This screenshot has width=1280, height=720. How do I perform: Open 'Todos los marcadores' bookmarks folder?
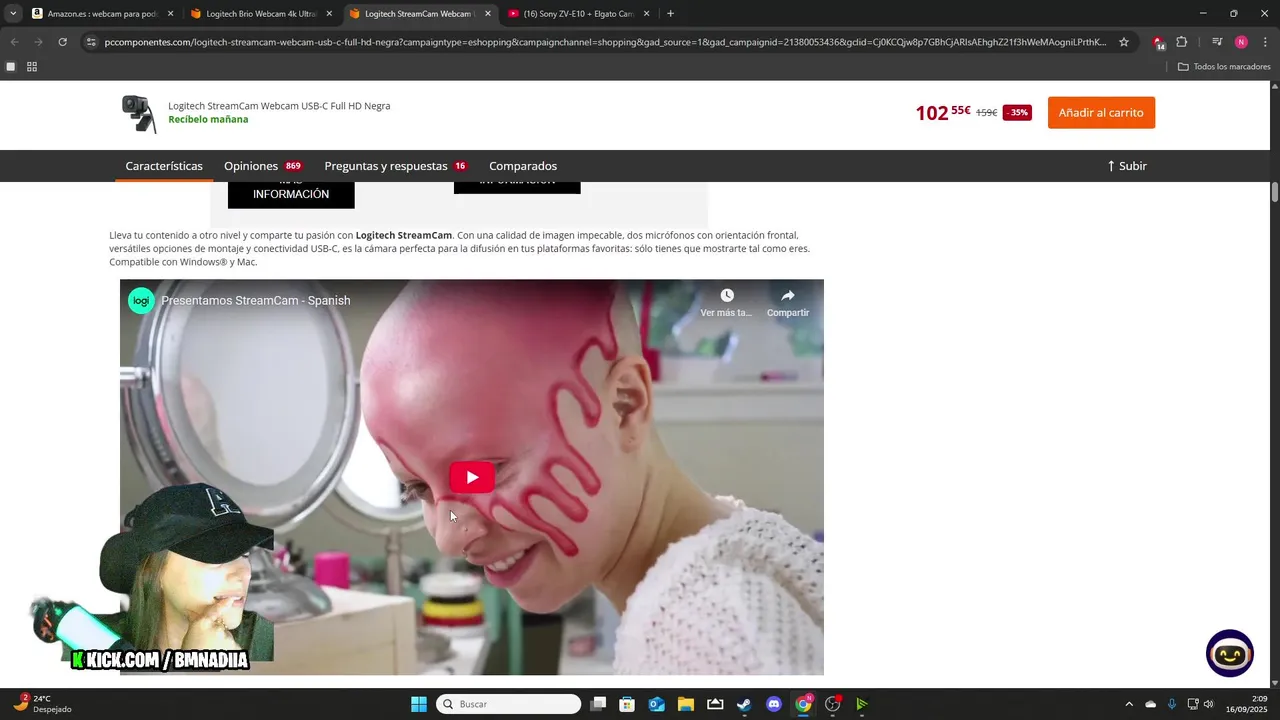(x=1224, y=67)
